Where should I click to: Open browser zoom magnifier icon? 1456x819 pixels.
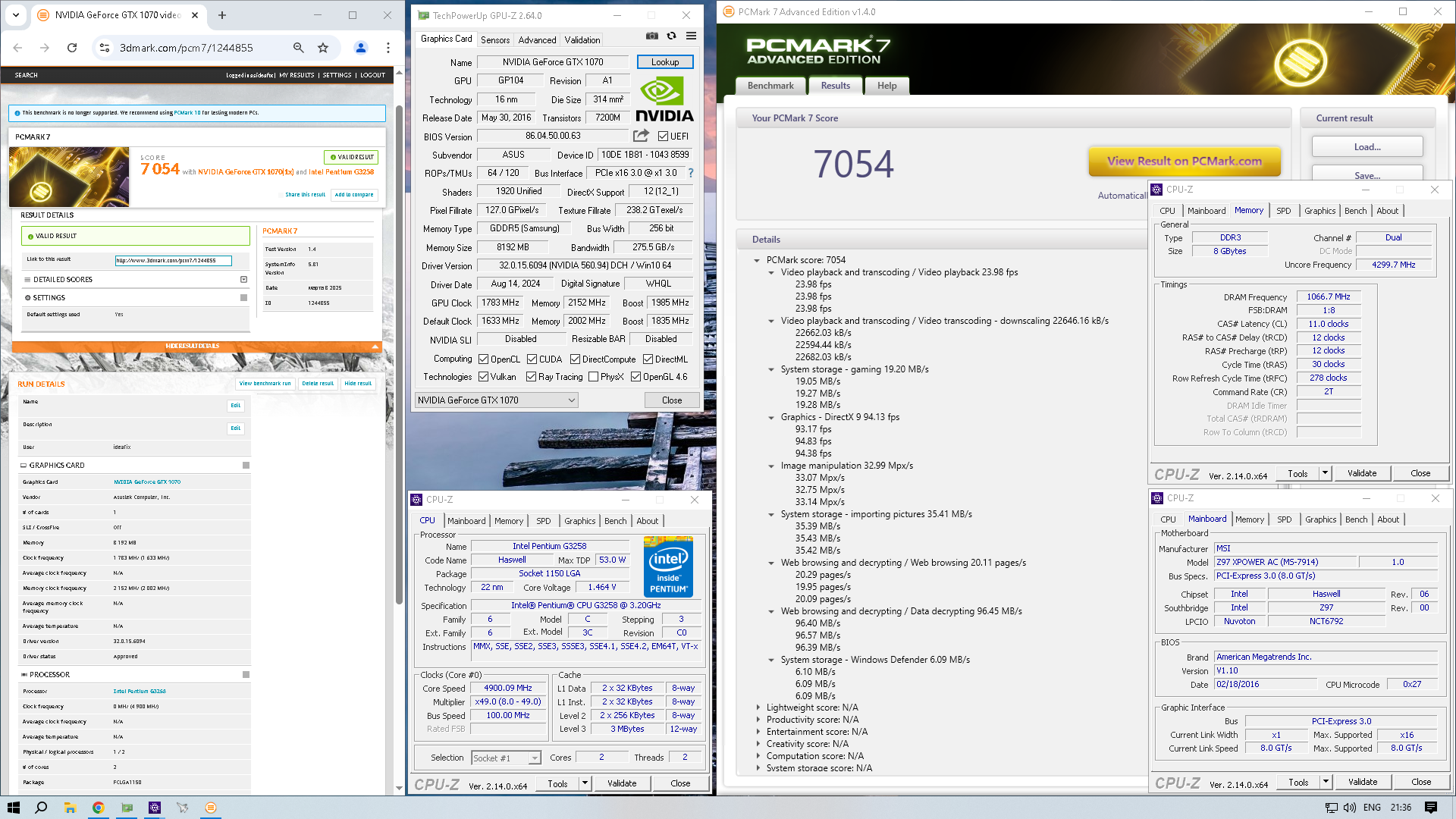[298, 48]
